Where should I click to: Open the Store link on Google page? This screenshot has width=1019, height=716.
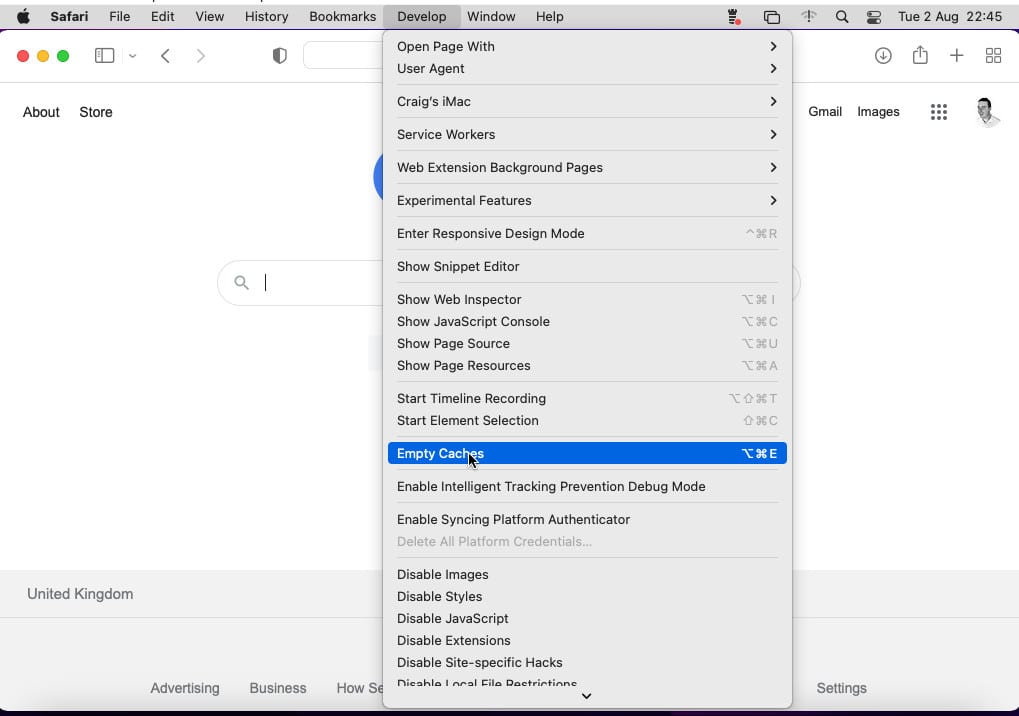pos(96,112)
